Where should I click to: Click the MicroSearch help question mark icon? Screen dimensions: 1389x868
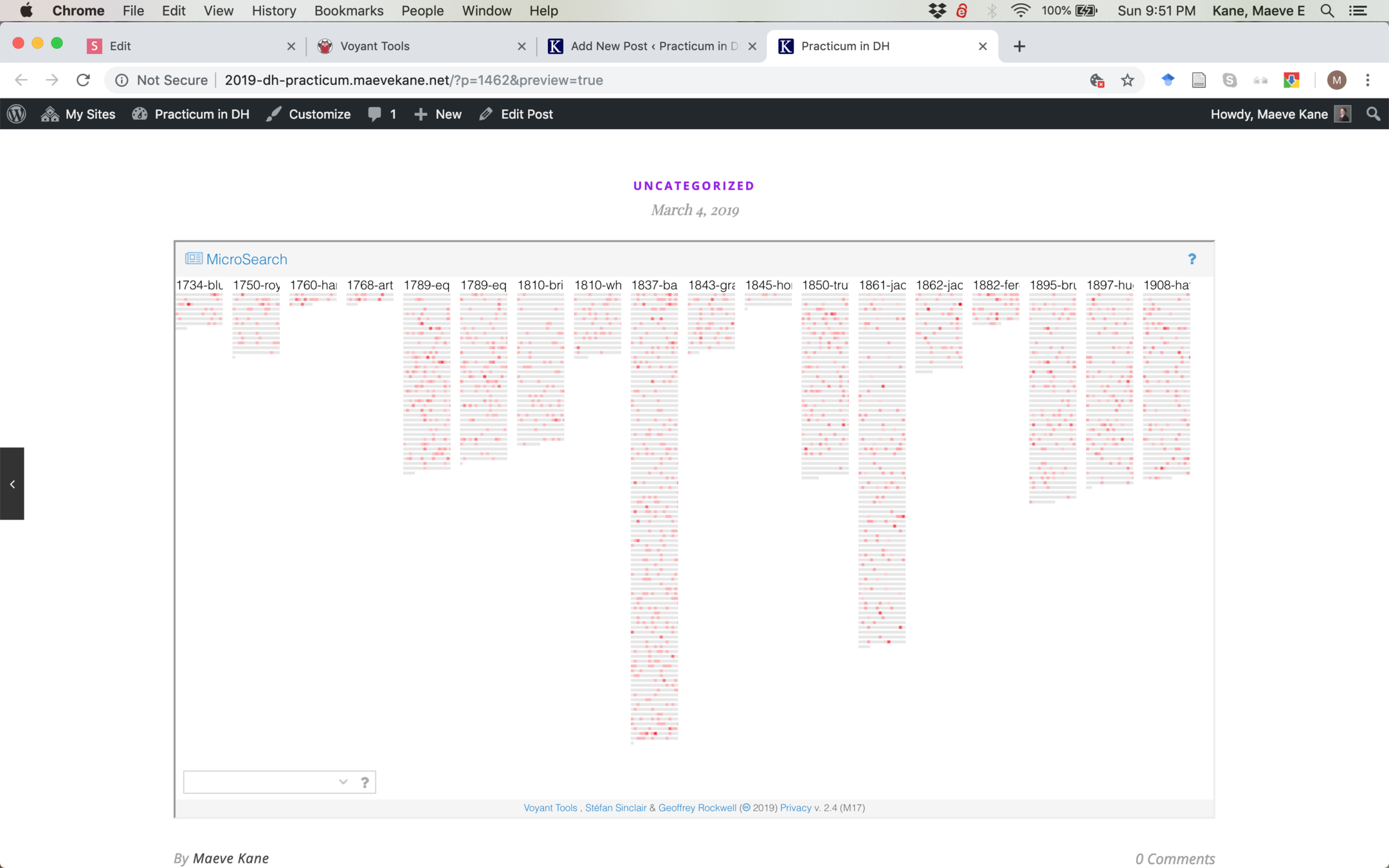pyautogui.click(x=1192, y=259)
